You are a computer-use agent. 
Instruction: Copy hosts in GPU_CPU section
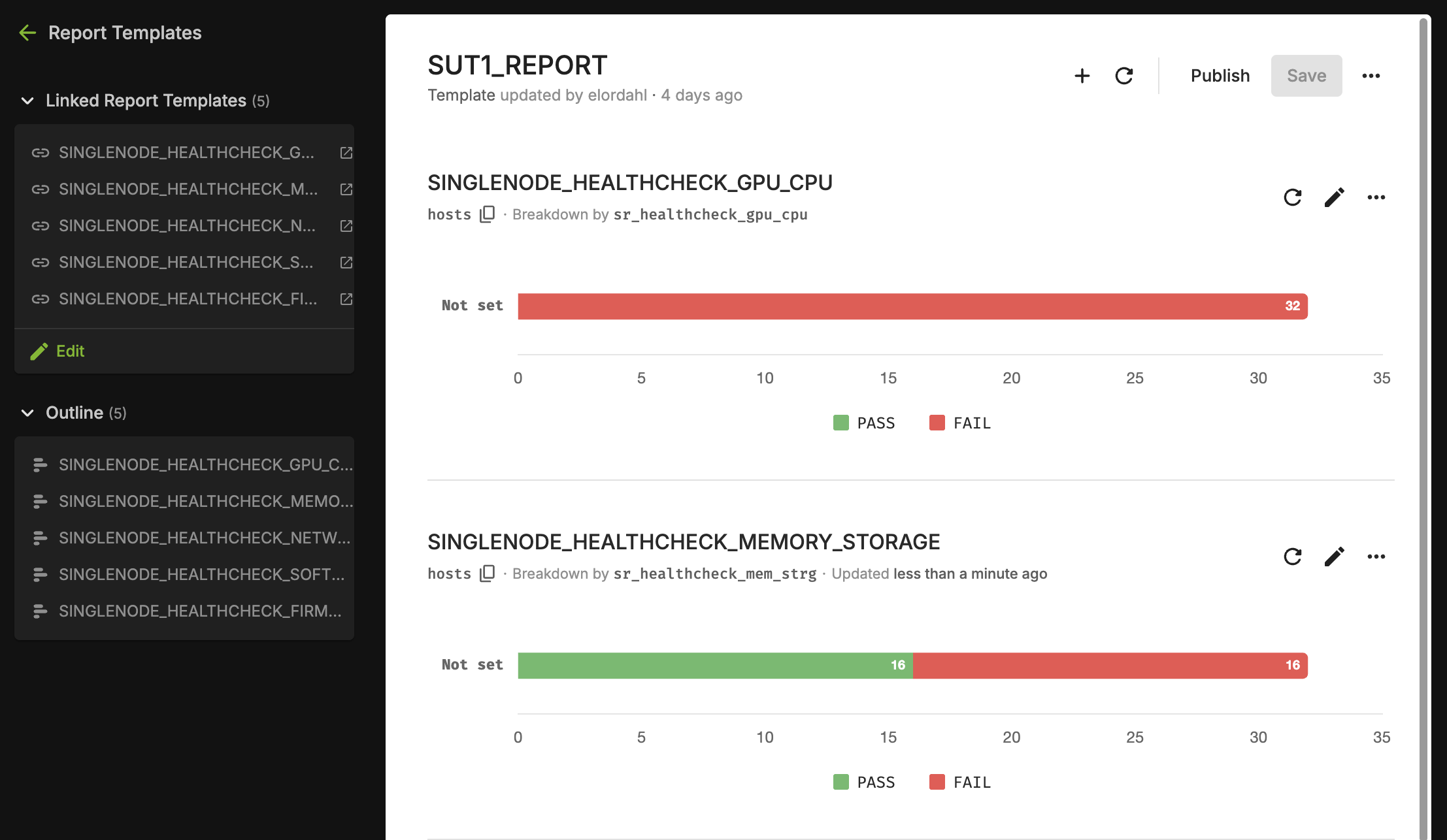pos(488,214)
